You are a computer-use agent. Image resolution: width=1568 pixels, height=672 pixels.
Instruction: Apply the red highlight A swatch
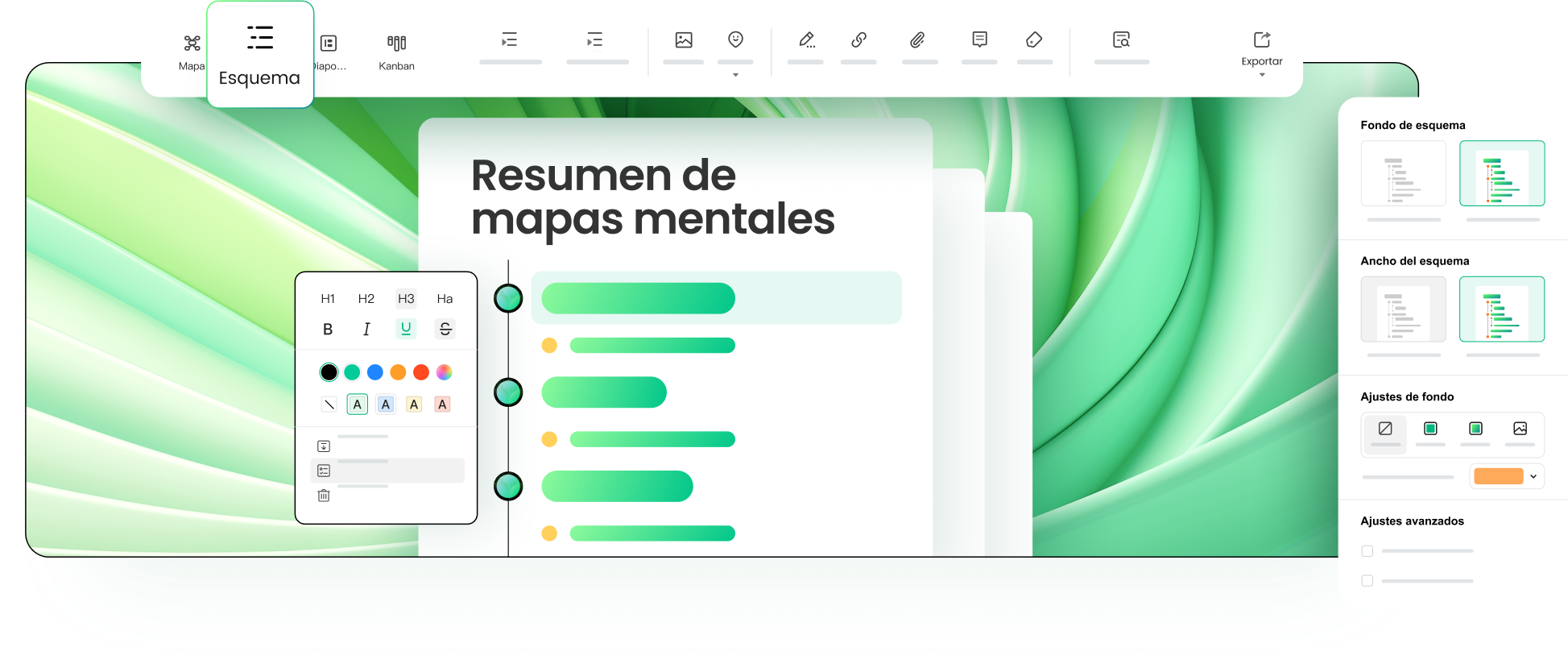coord(442,404)
